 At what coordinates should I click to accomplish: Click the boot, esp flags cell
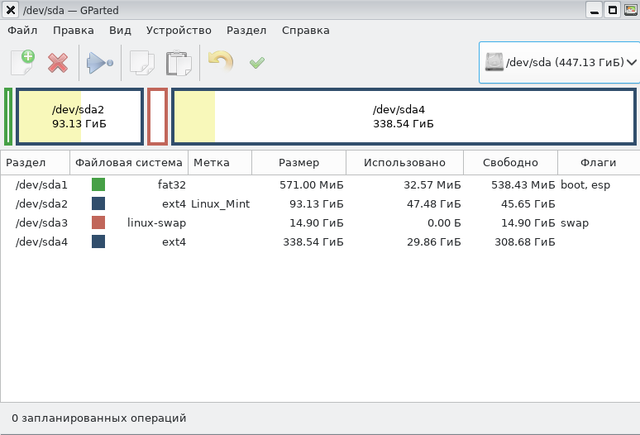585,185
